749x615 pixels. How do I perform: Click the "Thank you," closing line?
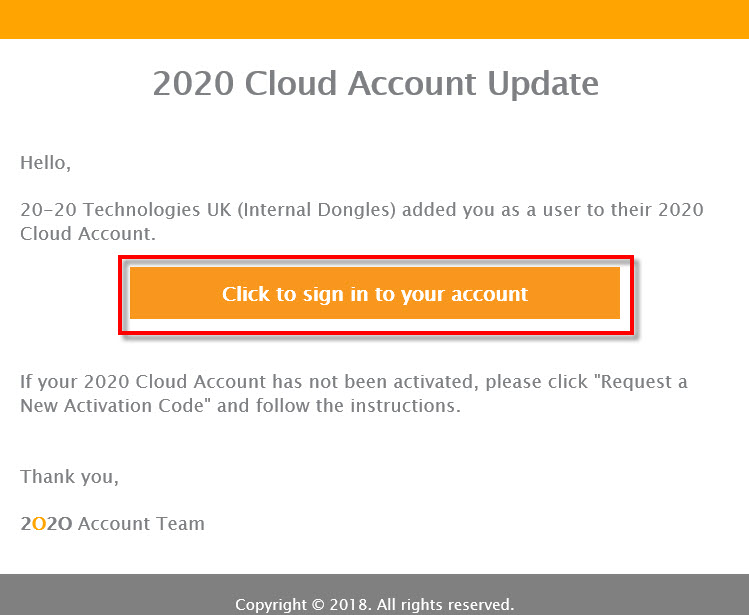pos(69,476)
